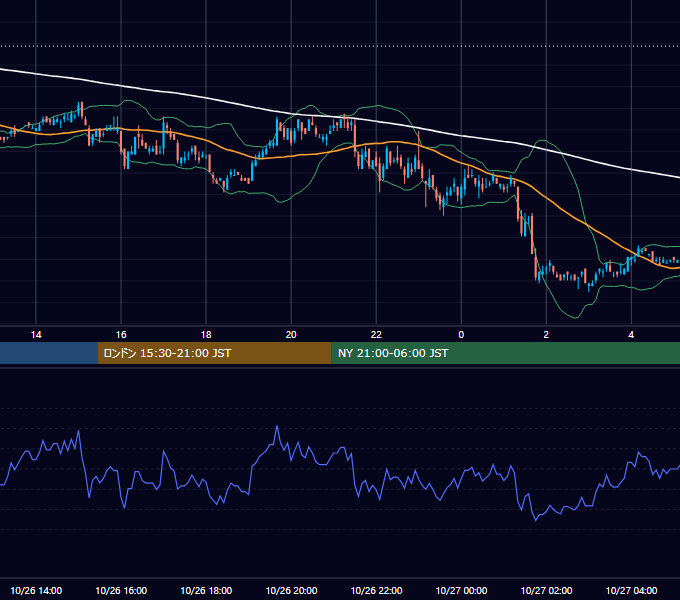Click the "2" hour label on time axis

pos(546,335)
